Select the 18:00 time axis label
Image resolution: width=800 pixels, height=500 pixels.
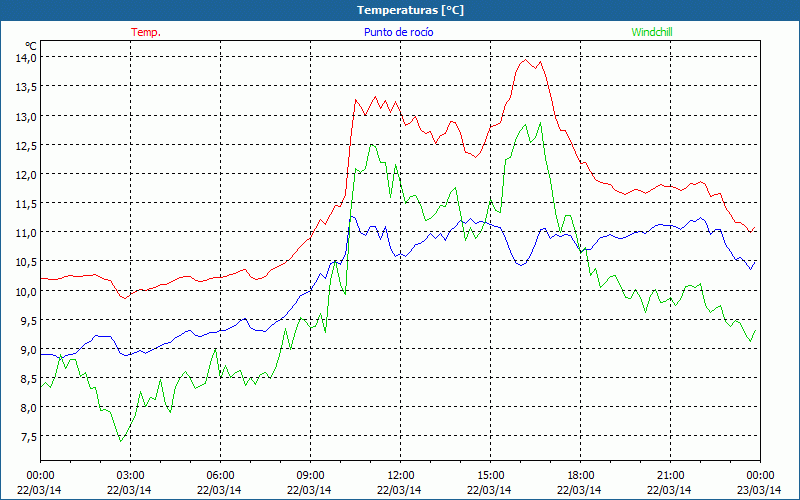pos(580,475)
